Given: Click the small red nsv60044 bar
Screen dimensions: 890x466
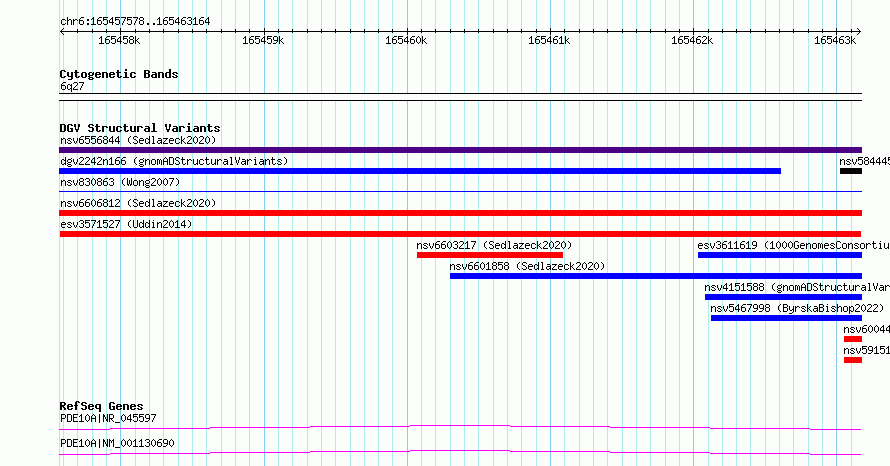Looking at the screenshot, I should pyautogui.click(x=853, y=339).
